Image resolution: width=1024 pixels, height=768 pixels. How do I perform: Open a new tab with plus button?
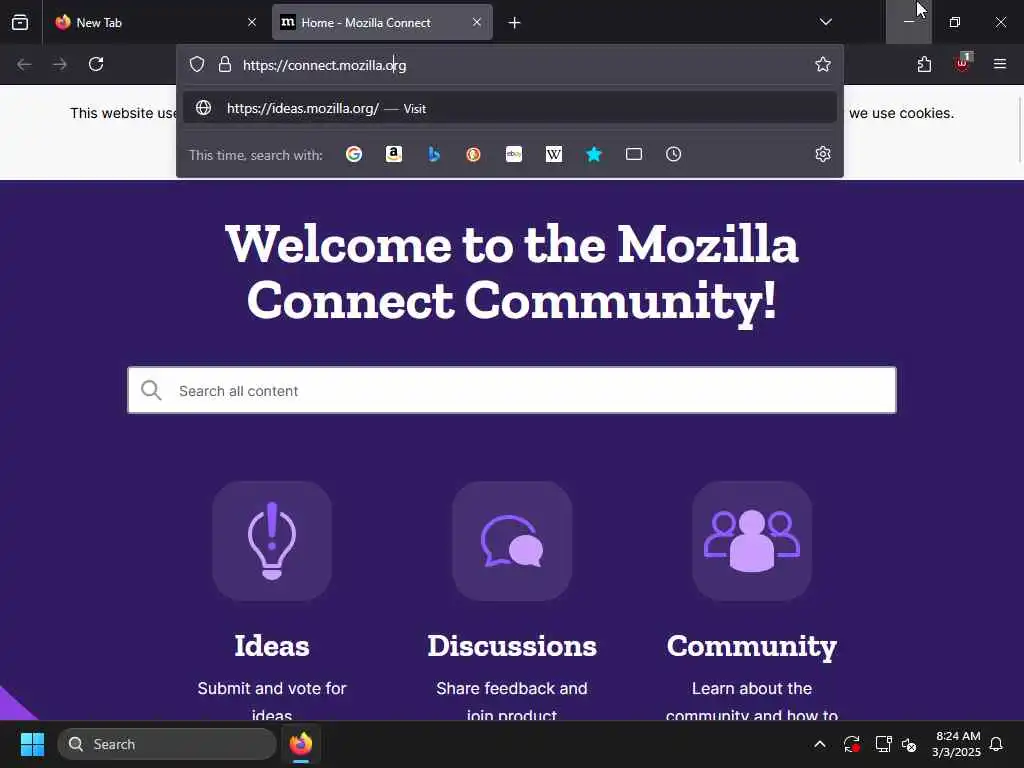(515, 22)
